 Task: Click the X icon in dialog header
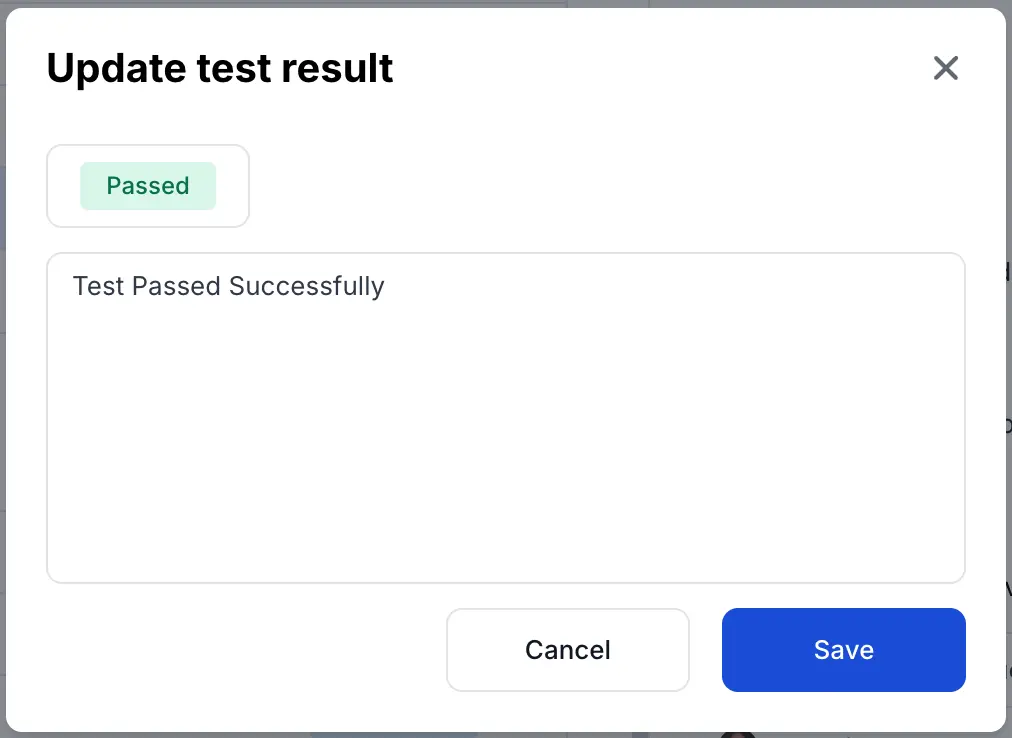tap(945, 68)
